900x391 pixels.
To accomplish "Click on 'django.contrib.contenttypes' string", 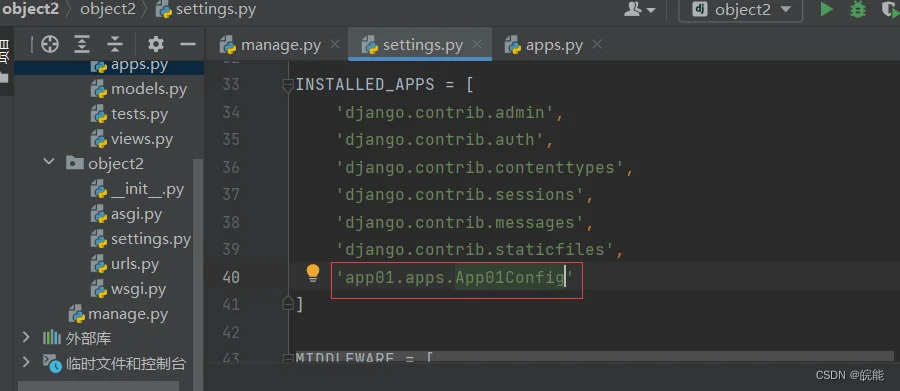I will tap(480, 168).
